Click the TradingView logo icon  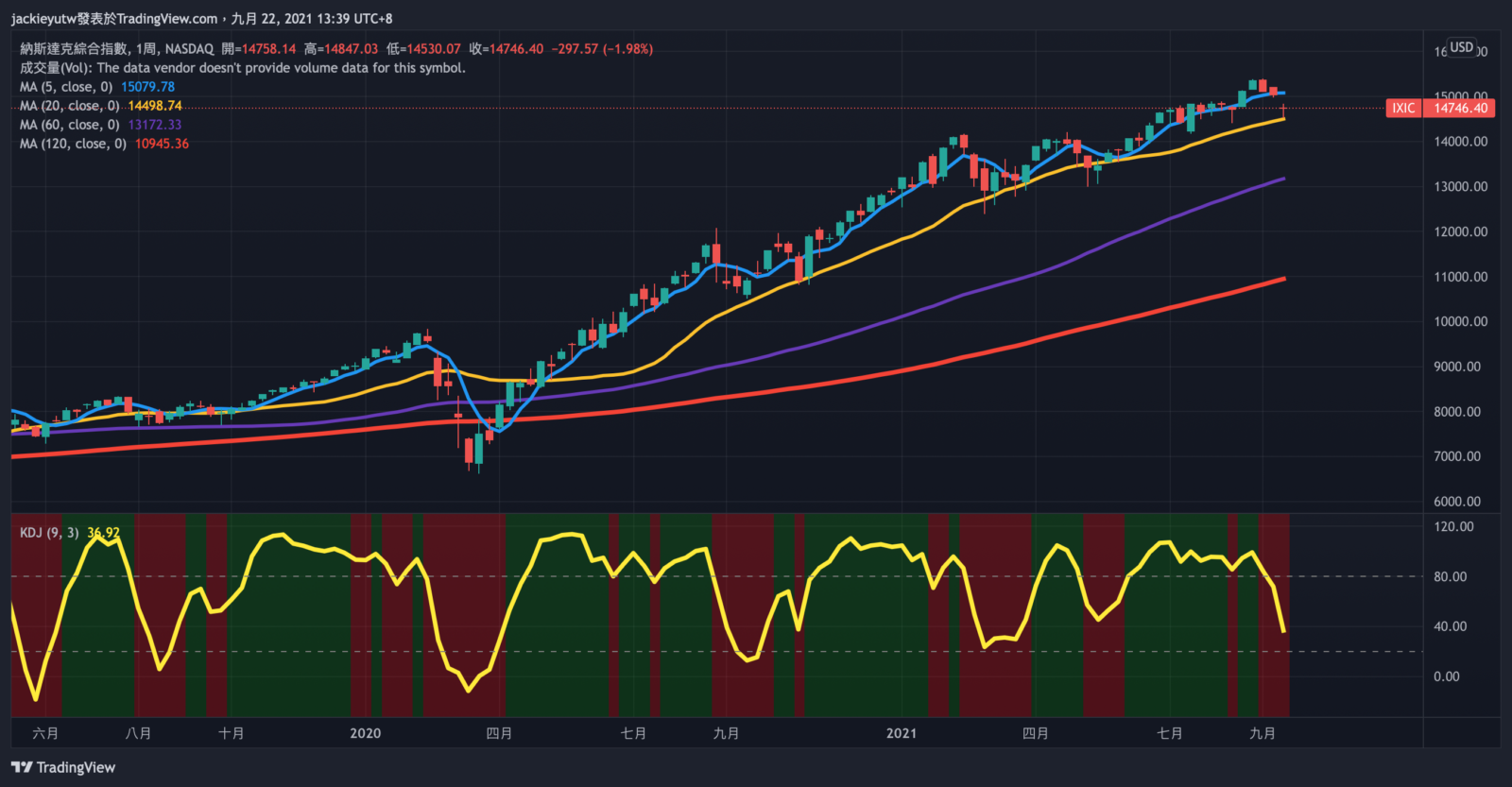tap(21, 767)
